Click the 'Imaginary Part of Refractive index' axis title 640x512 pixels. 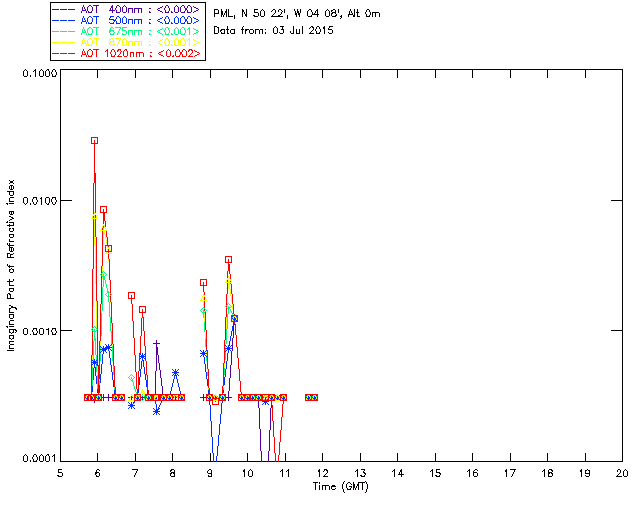pos(11,265)
